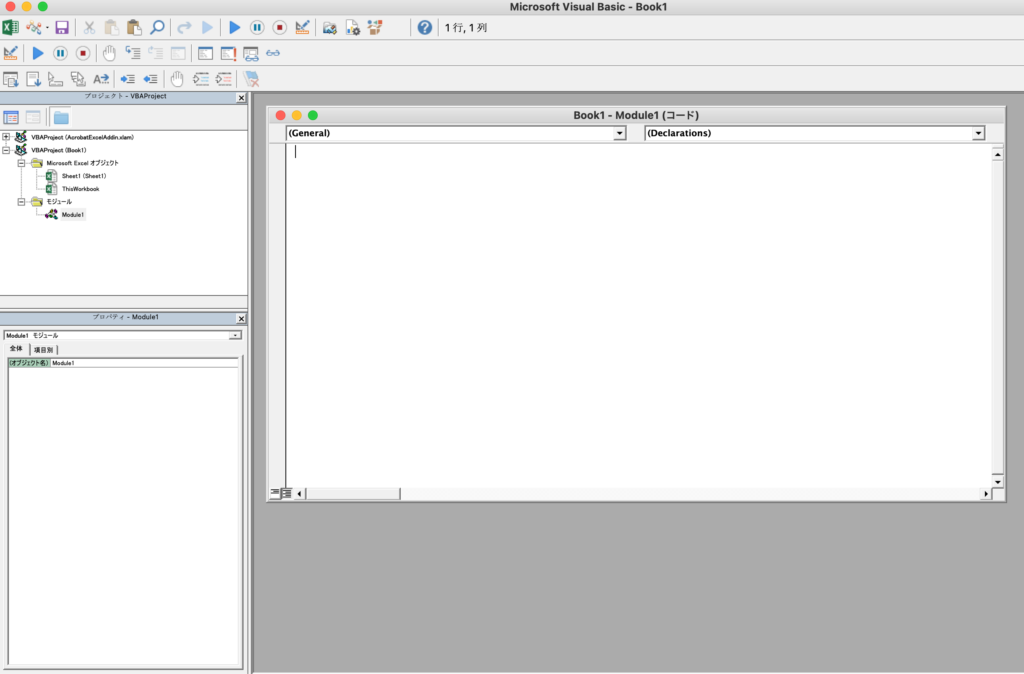This screenshot has width=1024, height=674.
Task: Click the List Properties/Methods icon
Action: (x=10, y=79)
